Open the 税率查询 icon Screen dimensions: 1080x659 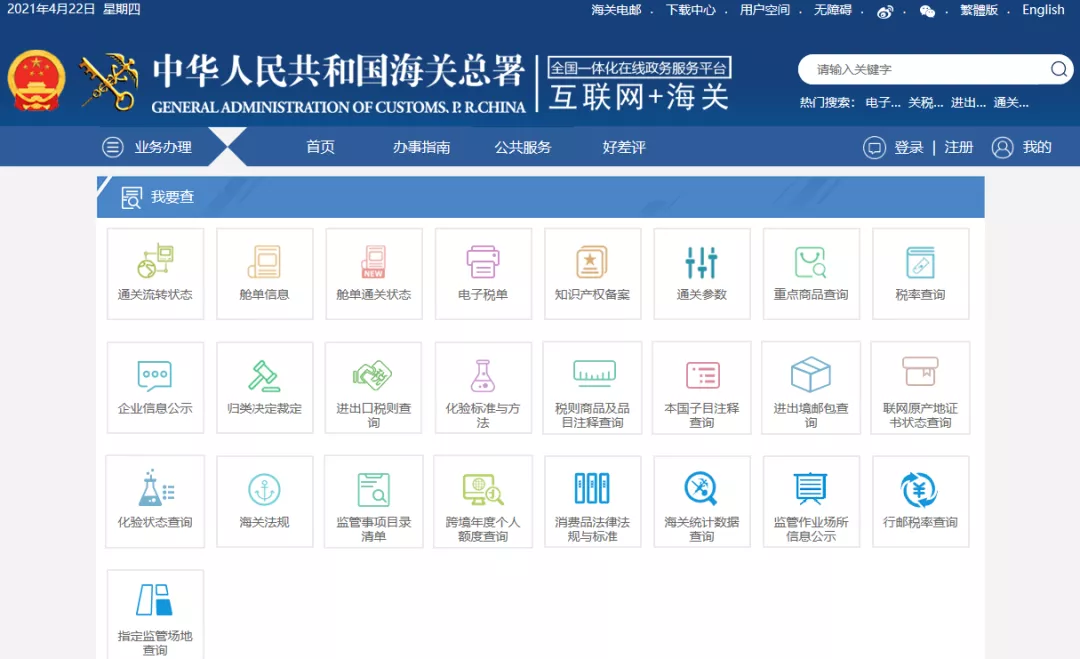920,262
